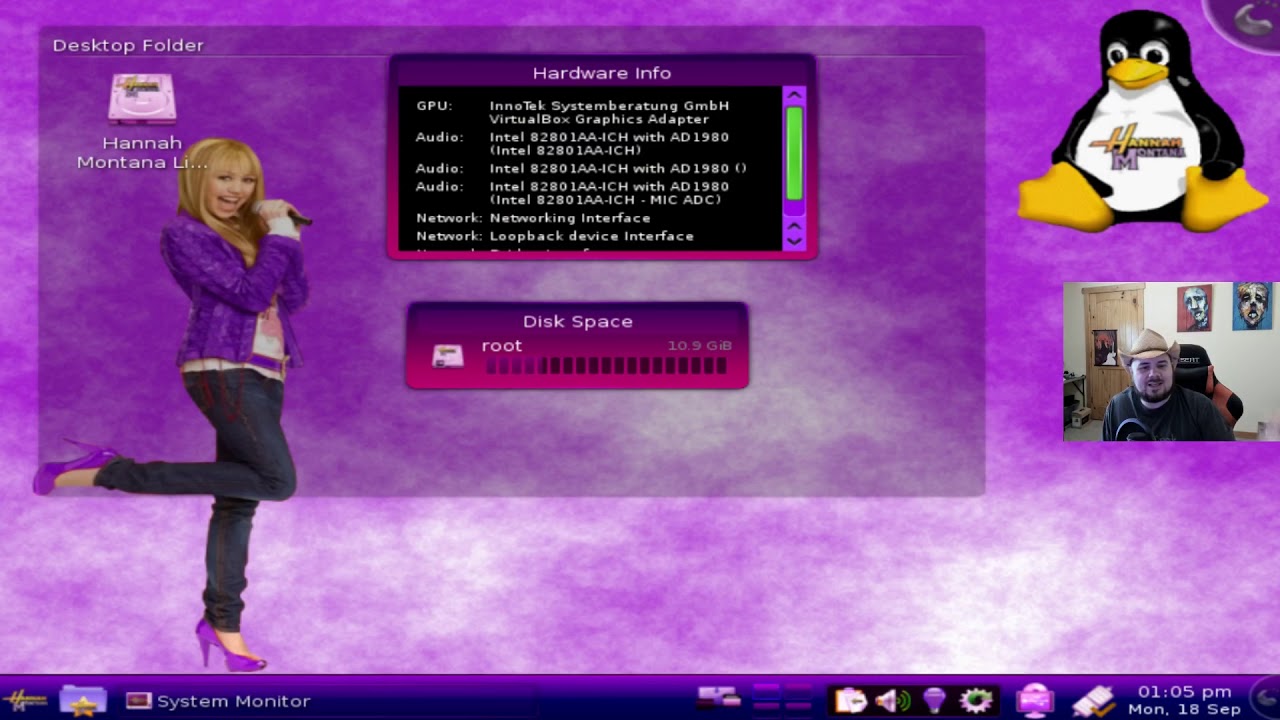Screen dimensions: 1280x720
Task: Open the panel toolbox at taskbar end
Action: (1266, 698)
